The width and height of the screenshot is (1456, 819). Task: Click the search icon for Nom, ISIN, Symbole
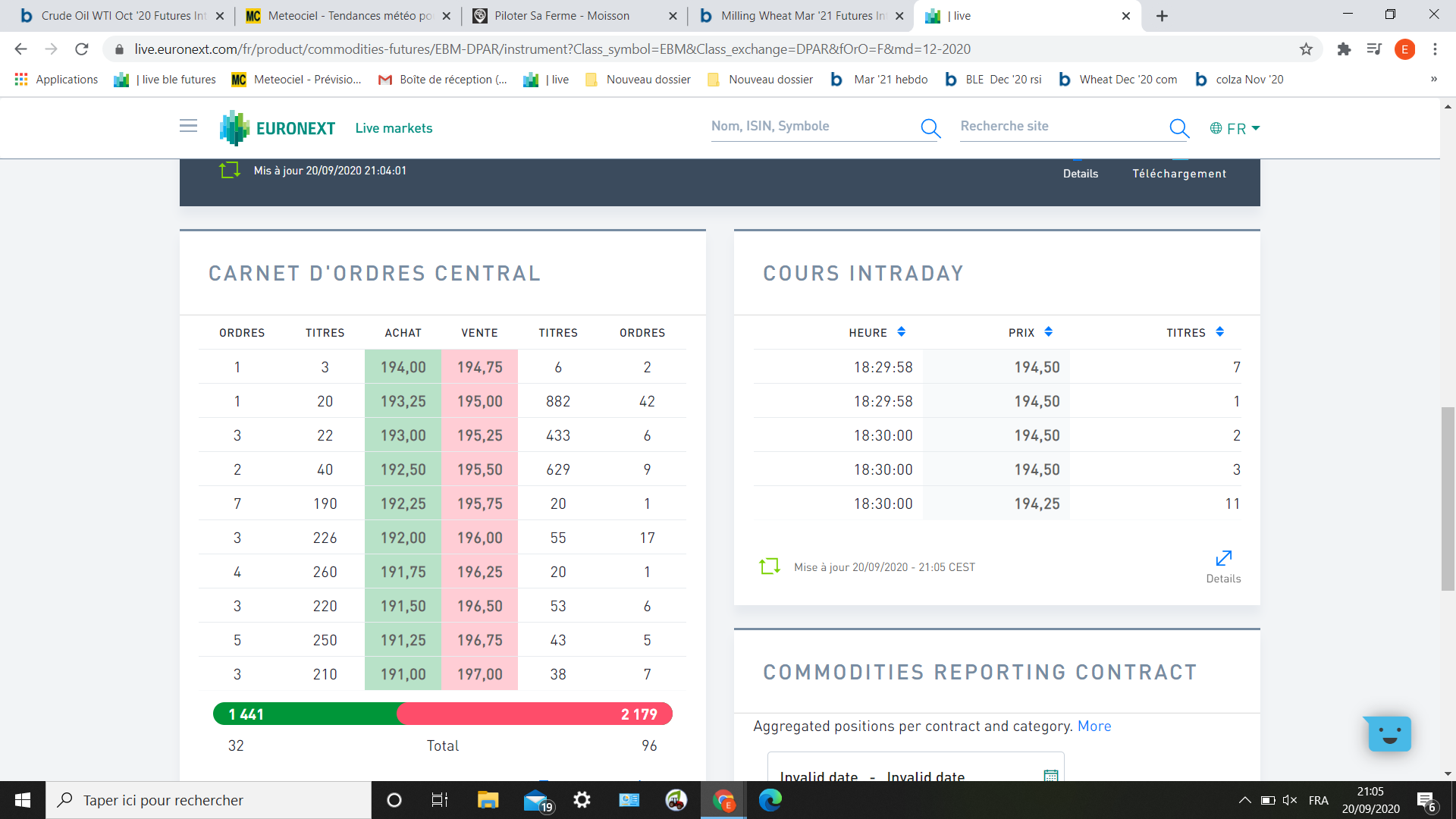930,128
